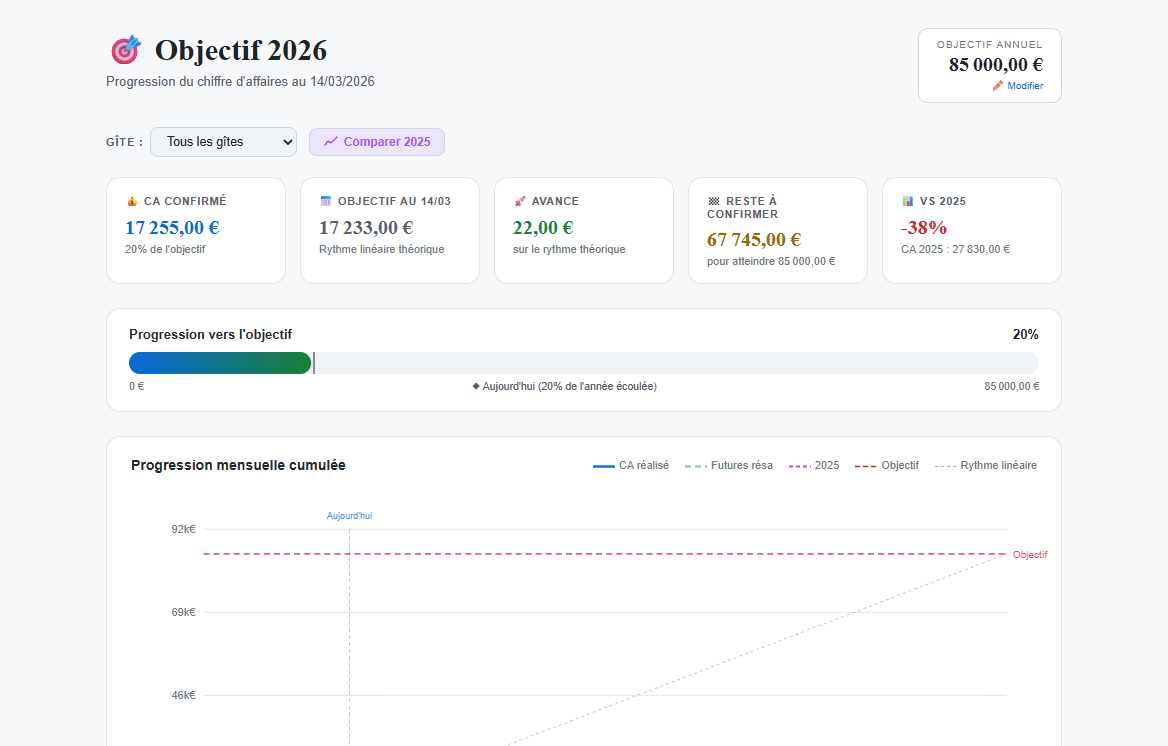
Task: Click the 85 000,00 € progress bar end label
Action: [x=1012, y=386]
